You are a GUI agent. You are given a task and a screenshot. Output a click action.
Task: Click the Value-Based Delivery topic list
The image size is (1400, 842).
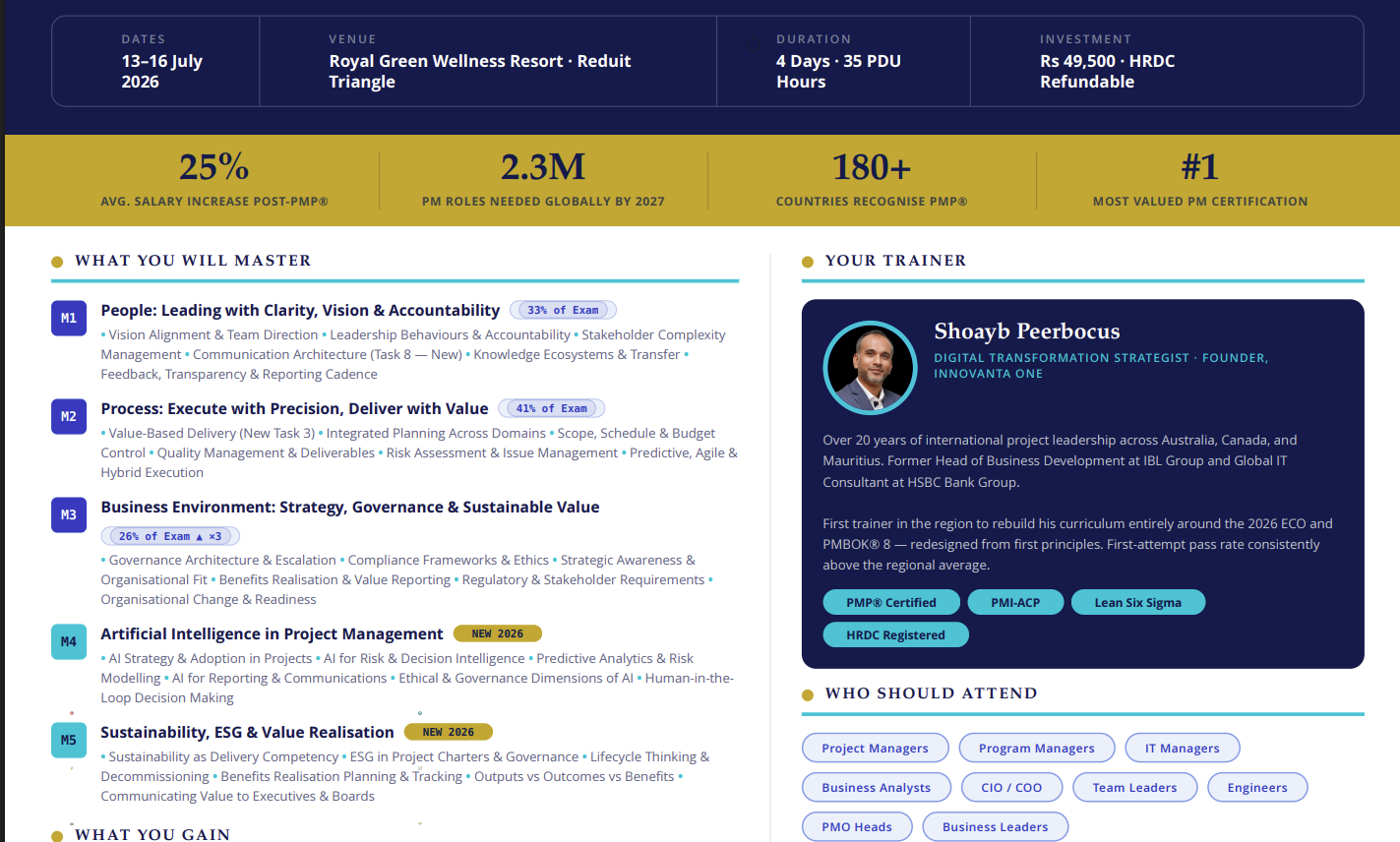[419, 452]
